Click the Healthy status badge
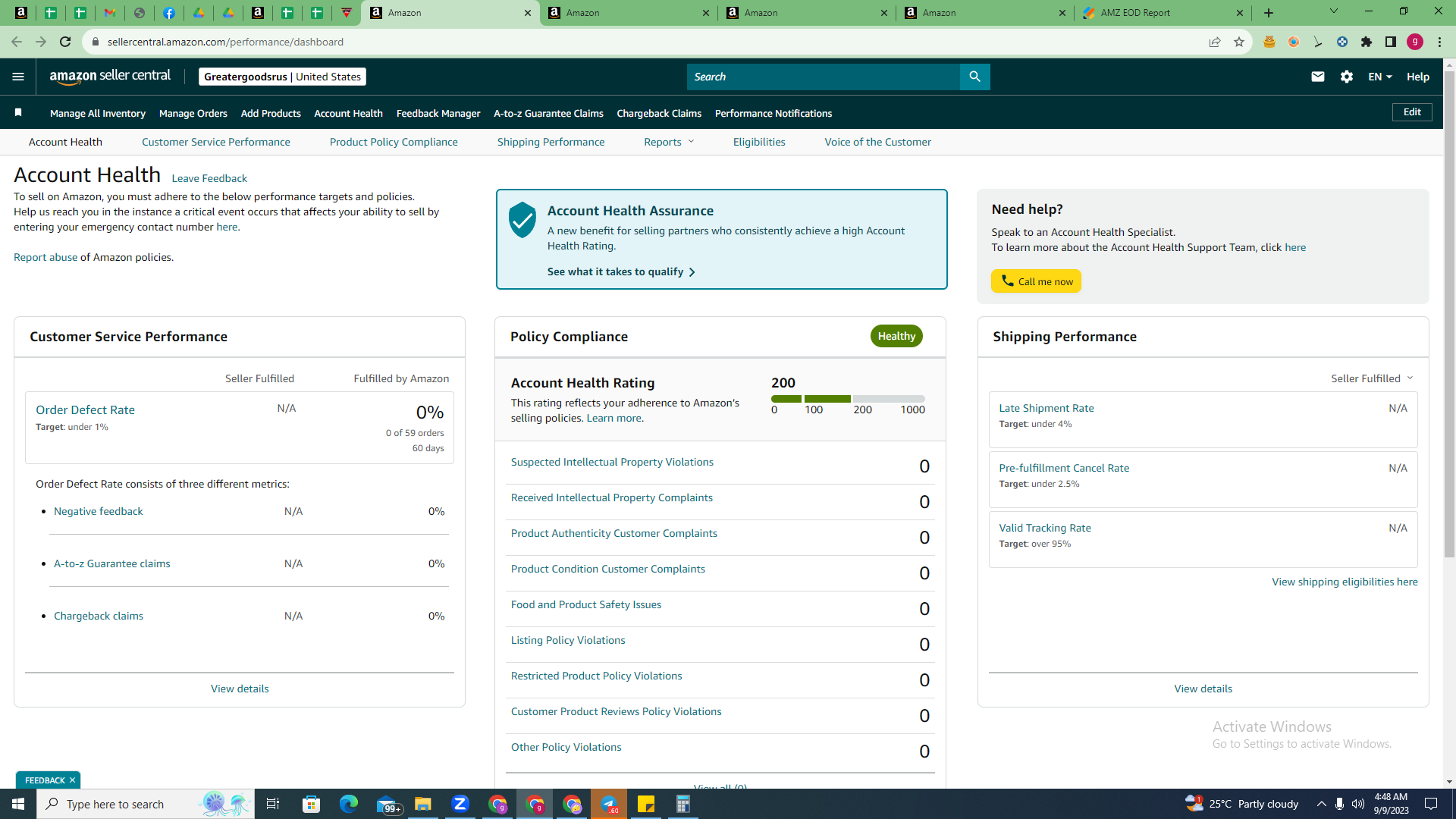 (896, 336)
